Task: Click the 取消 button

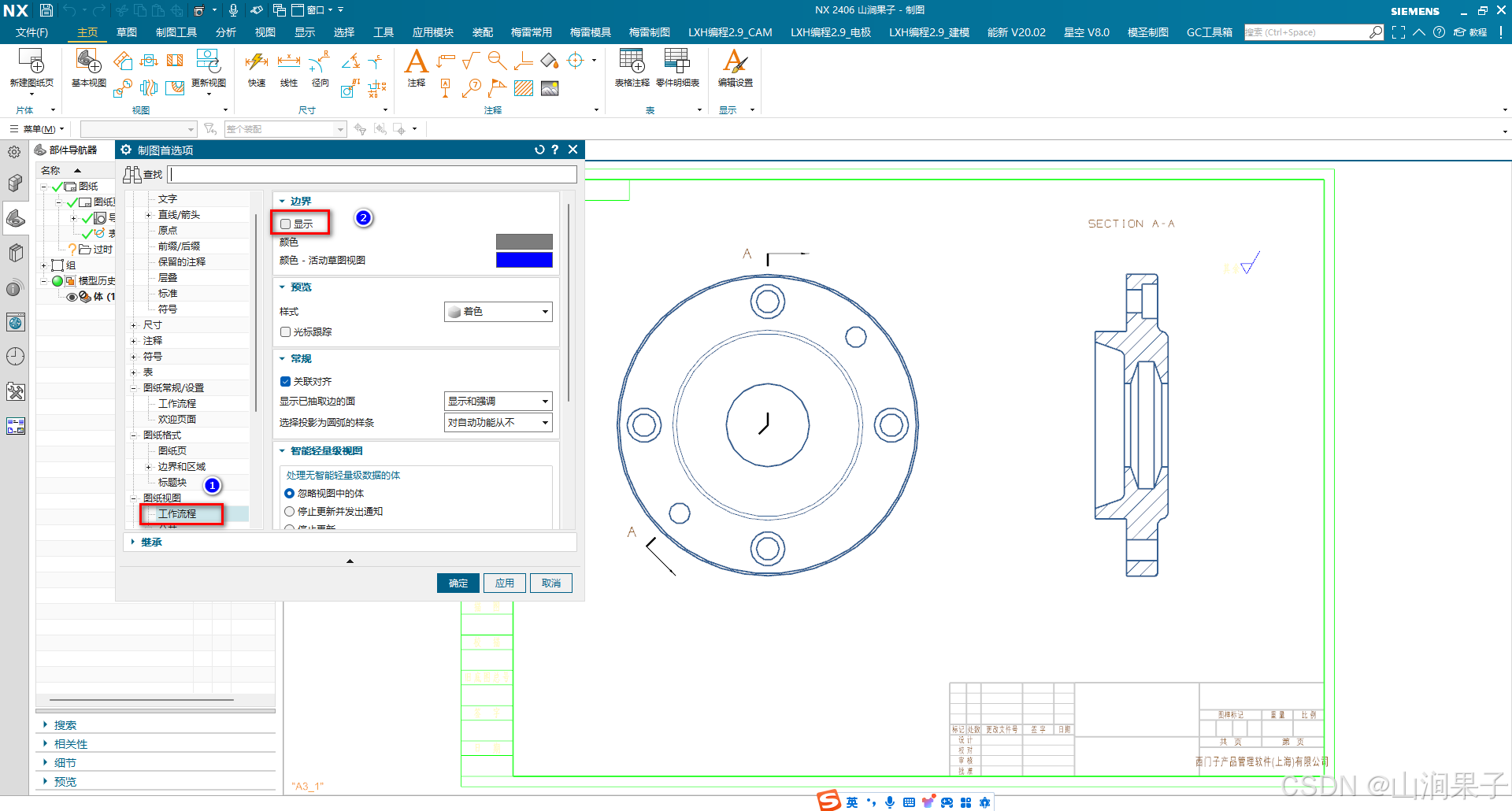Action: 551,583
